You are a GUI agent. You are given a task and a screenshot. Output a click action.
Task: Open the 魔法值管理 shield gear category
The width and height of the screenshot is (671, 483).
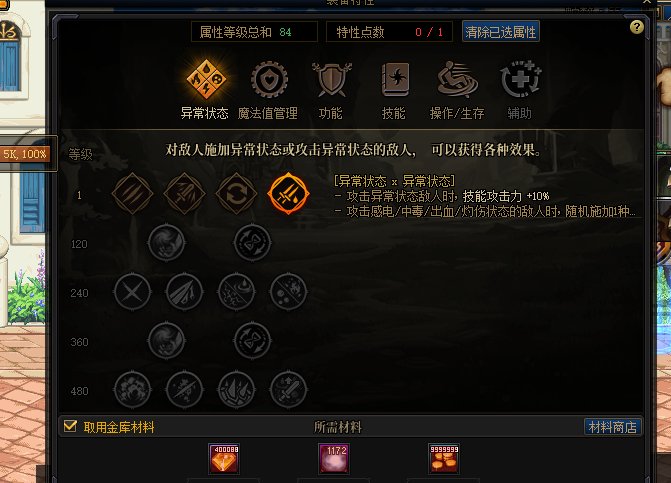pos(269,80)
